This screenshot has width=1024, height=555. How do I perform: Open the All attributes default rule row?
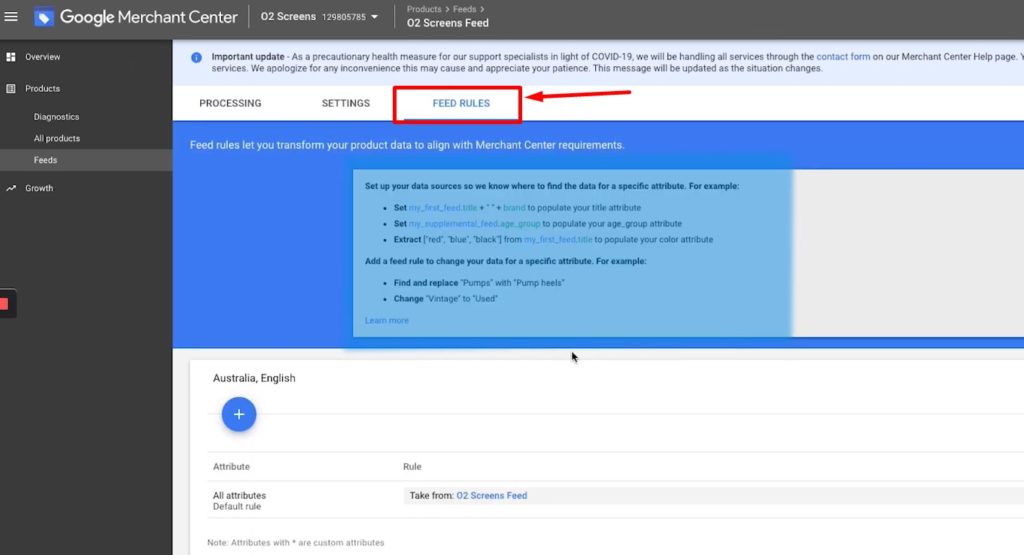pos(615,500)
